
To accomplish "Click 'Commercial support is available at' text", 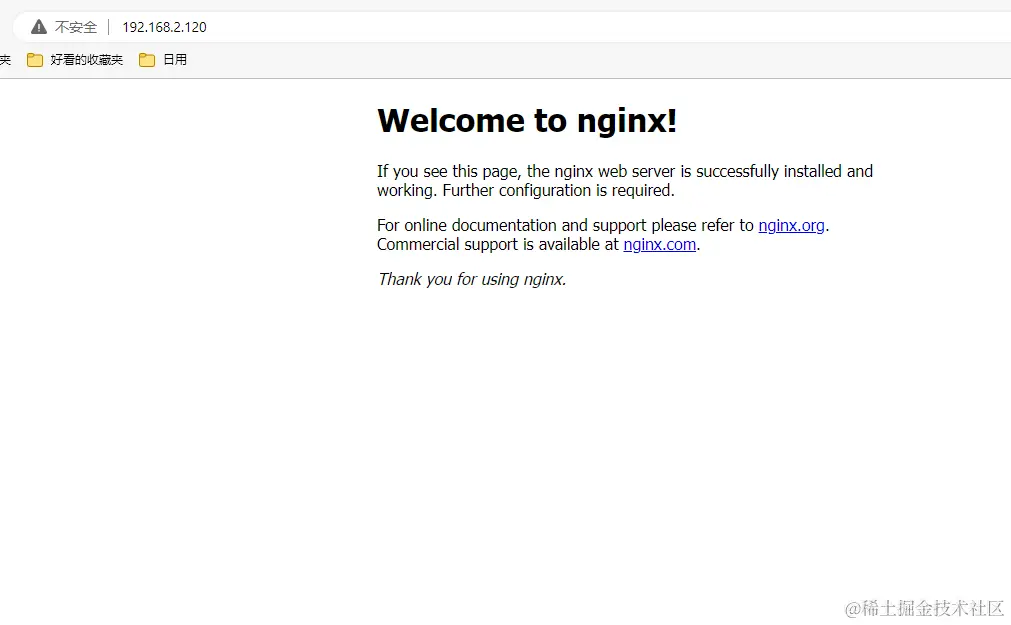I will point(498,244).
